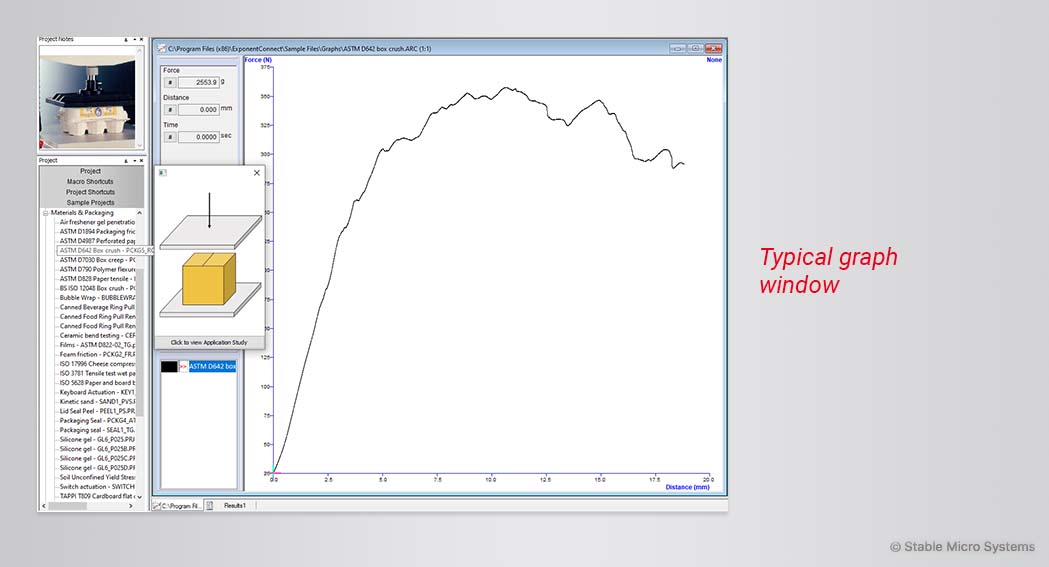The height and width of the screenshot is (567, 1049).
Task: Open Lid Seal Peel sample project
Action: (97, 411)
